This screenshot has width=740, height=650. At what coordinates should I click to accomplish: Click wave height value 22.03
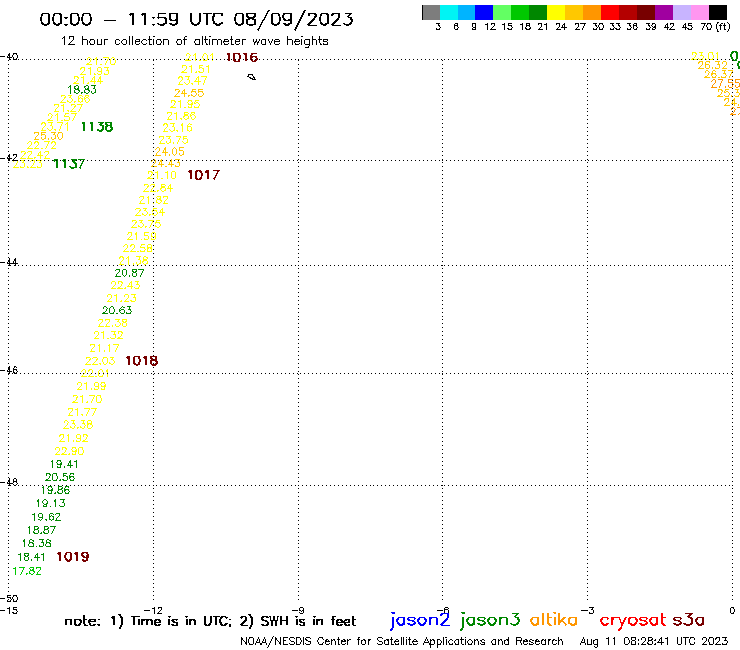click(100, 361)
